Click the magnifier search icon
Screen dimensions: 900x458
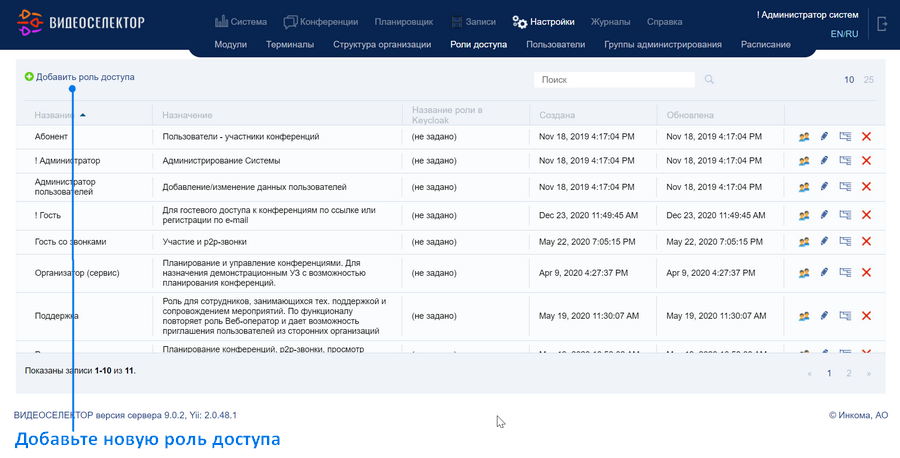coord(709,79)
